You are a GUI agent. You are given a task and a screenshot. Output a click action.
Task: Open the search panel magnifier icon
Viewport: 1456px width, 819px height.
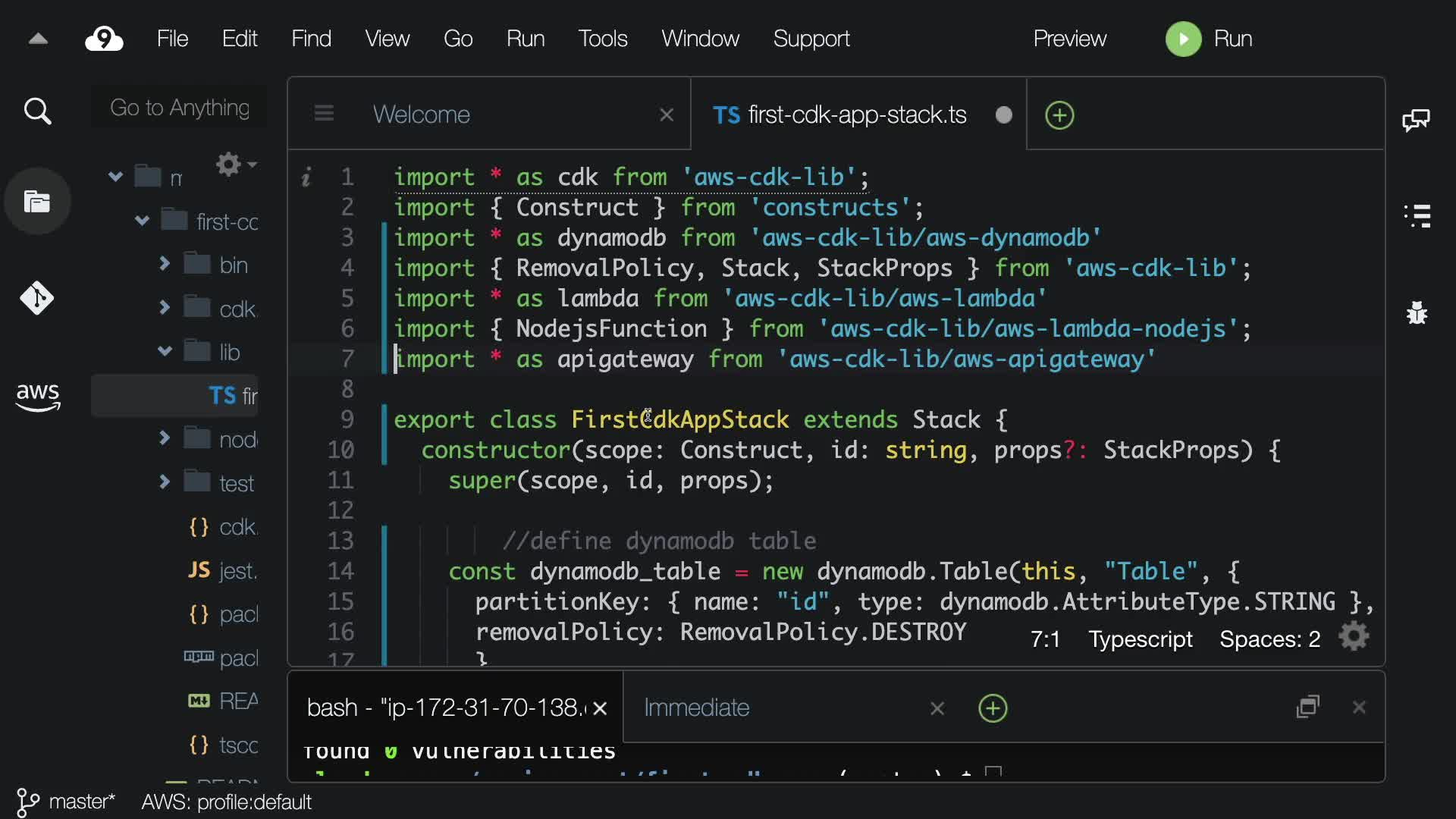pos(37,112)
